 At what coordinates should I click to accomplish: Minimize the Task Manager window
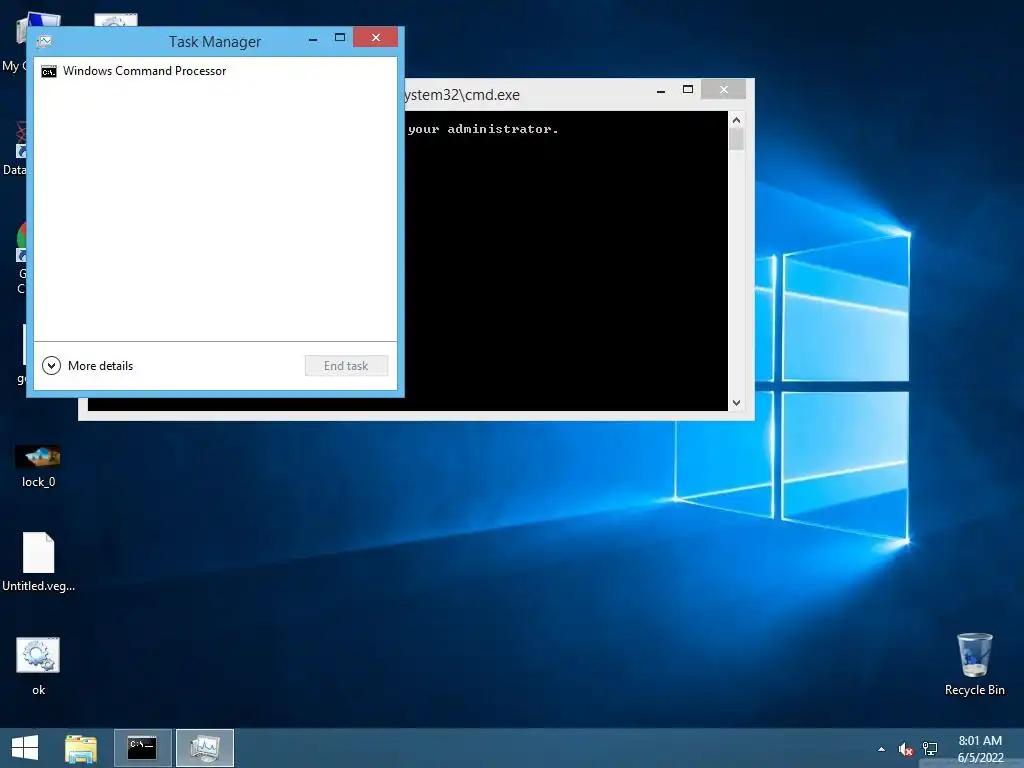click(x=313, y=39)
